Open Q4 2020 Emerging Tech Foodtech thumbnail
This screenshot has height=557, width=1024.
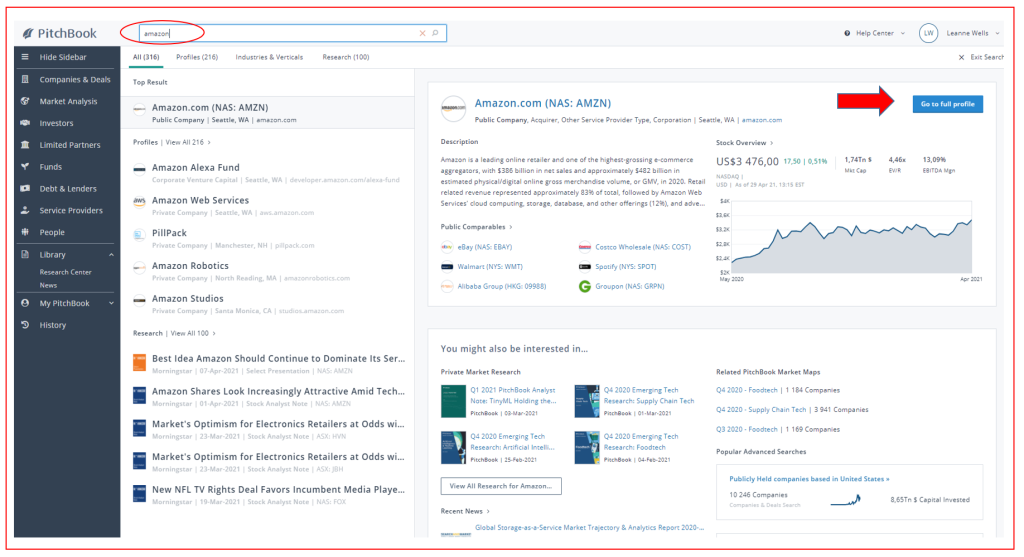(586, 447)
